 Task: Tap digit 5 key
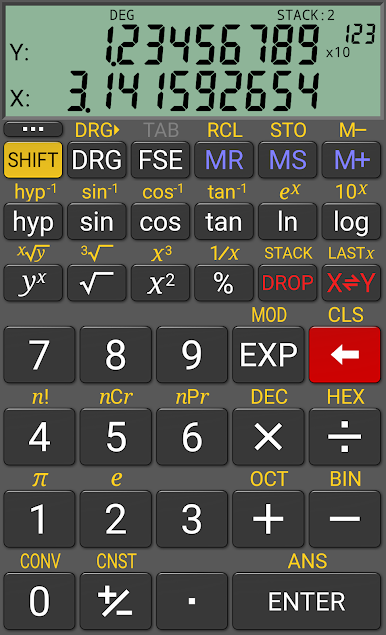115,437
